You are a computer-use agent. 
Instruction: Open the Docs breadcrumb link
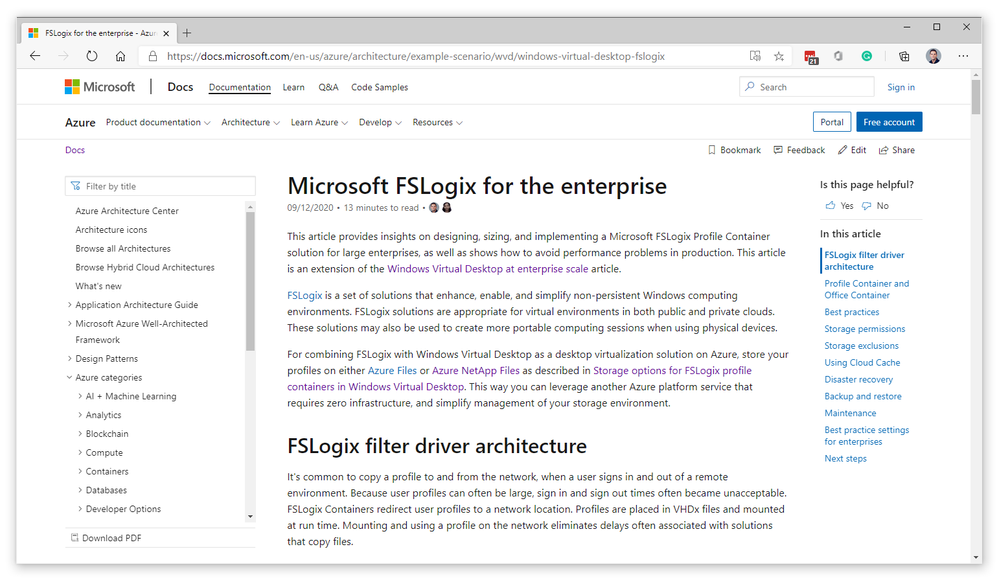point(75,150)
